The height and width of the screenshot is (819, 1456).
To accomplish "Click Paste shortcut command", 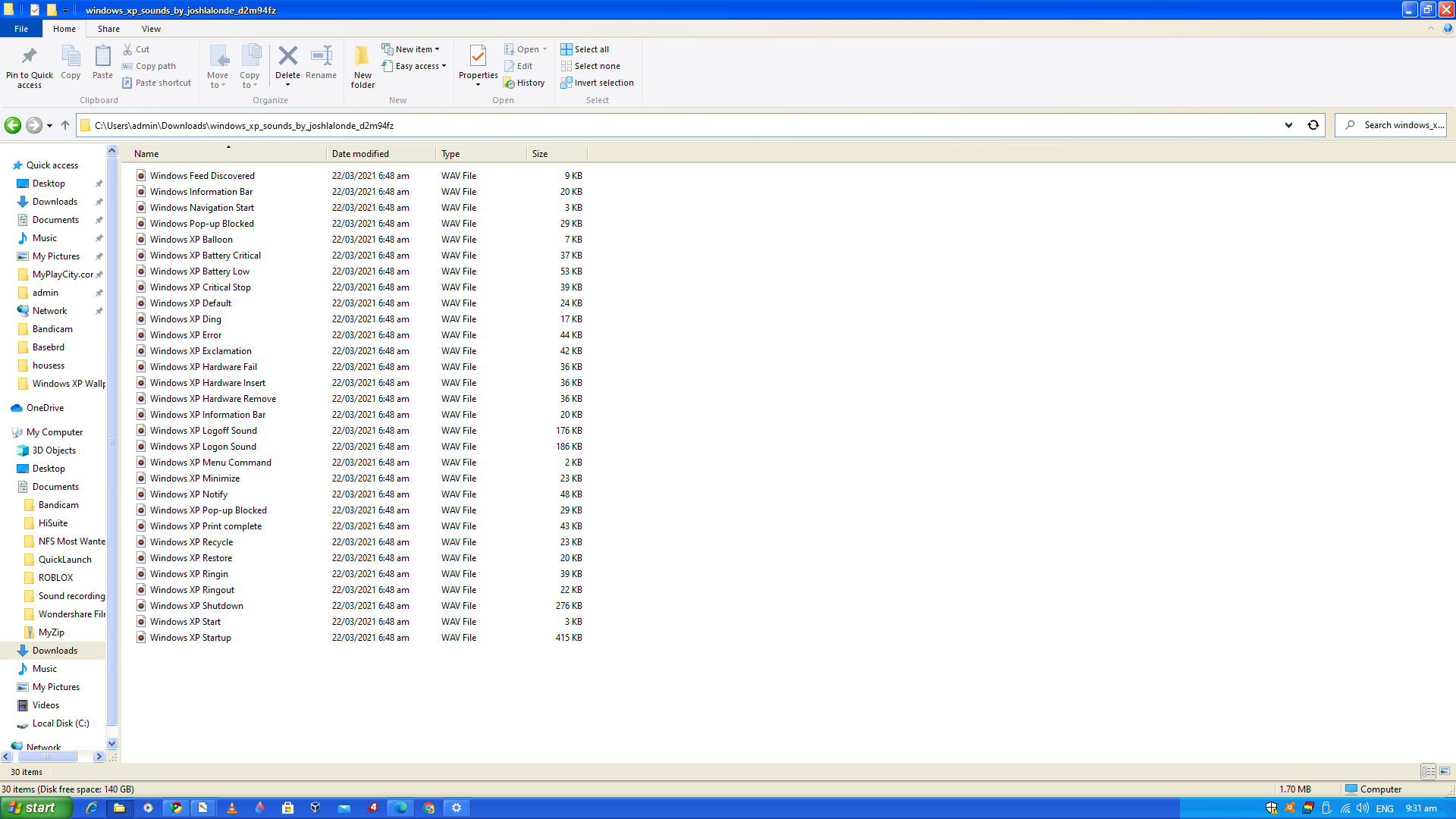I will pyautogui.click(x=156, y=83).
